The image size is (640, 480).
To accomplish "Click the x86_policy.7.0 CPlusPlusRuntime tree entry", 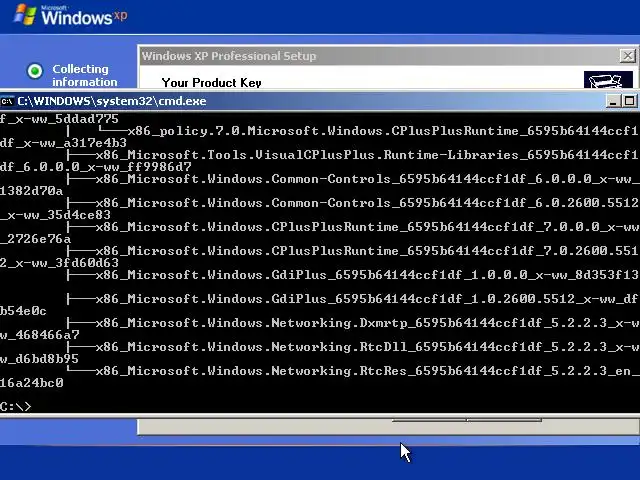I will pyautogui.click(x=383, y=131).
